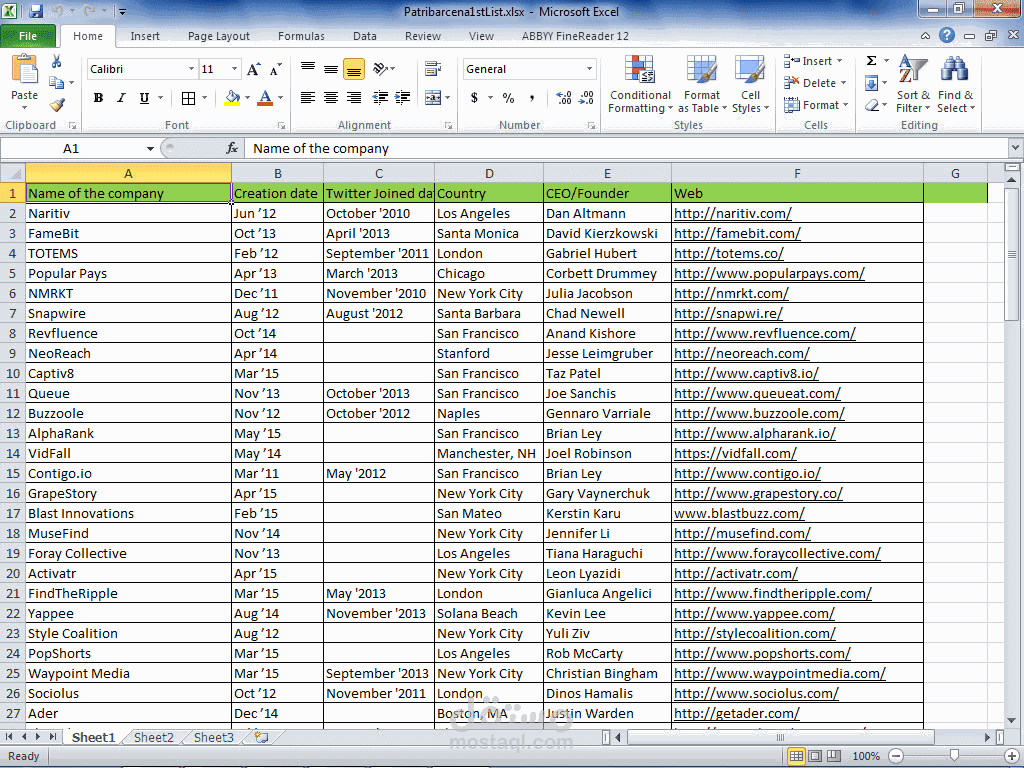This screenshot has height=768, width=1024.
Task: Insert a new worksheet tab icon
Action: (x=261, y=737)
